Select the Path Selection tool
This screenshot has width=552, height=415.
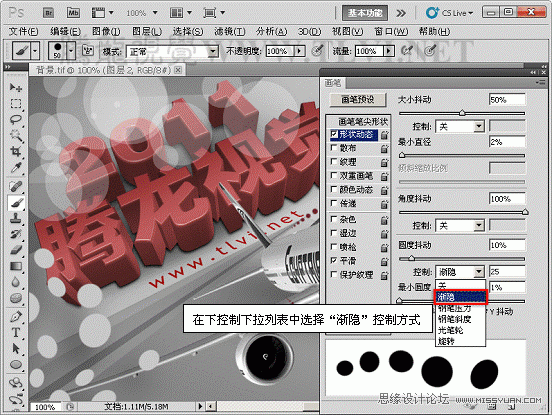tap(16, 349)
